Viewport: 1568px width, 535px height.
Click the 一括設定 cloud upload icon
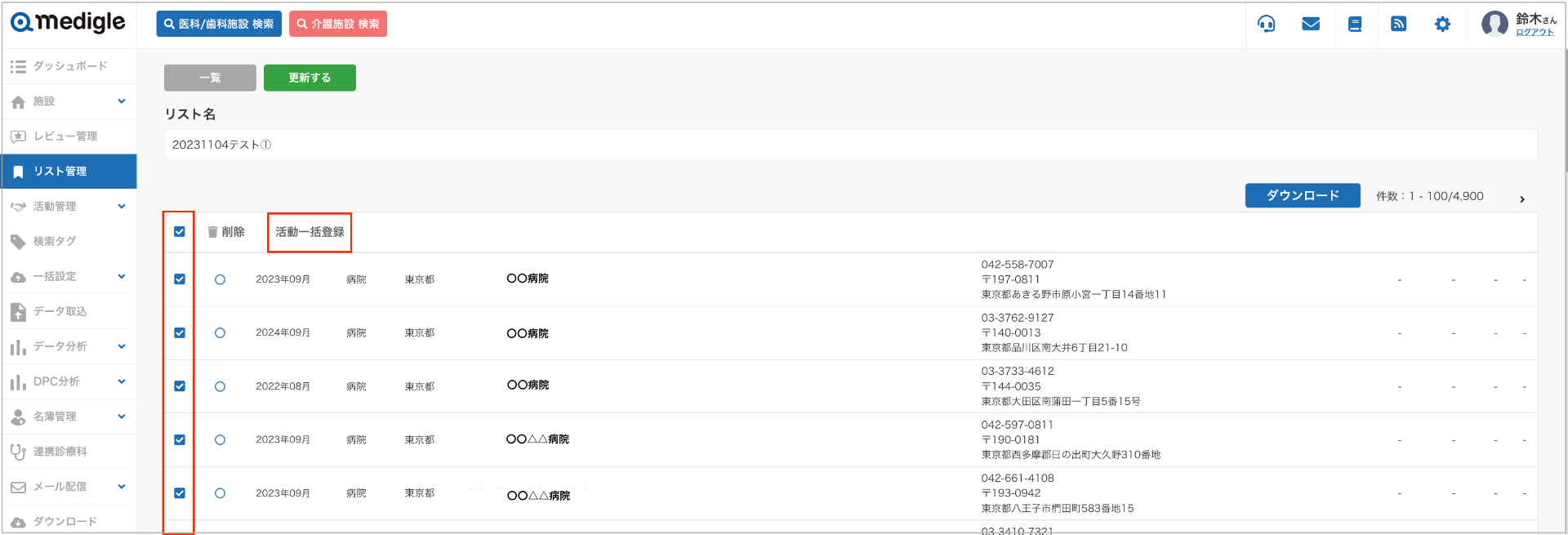(18, 277)
